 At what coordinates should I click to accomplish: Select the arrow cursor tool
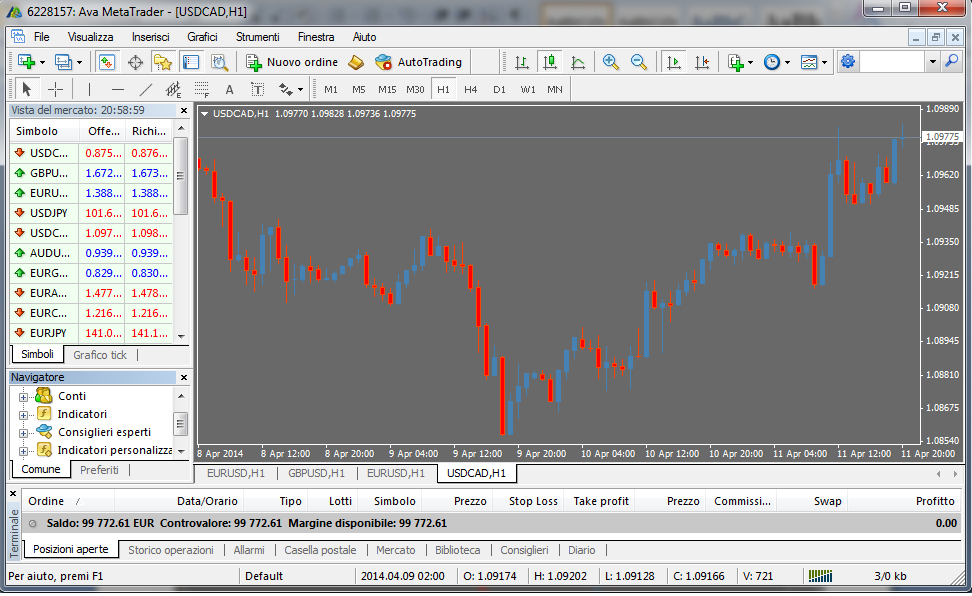tap(27, 89)
